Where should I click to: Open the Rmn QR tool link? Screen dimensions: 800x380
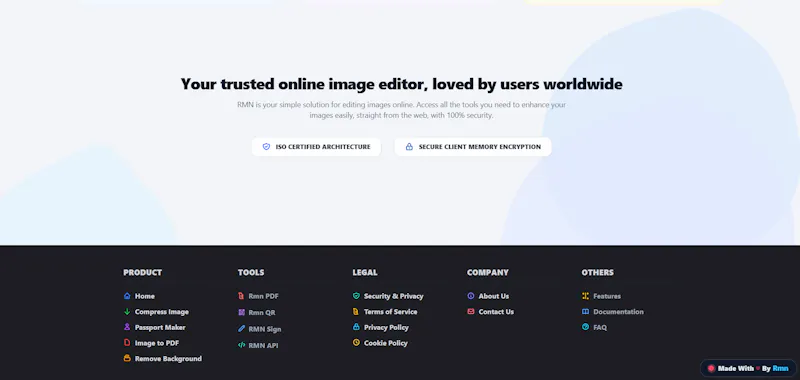click(262, 313)
